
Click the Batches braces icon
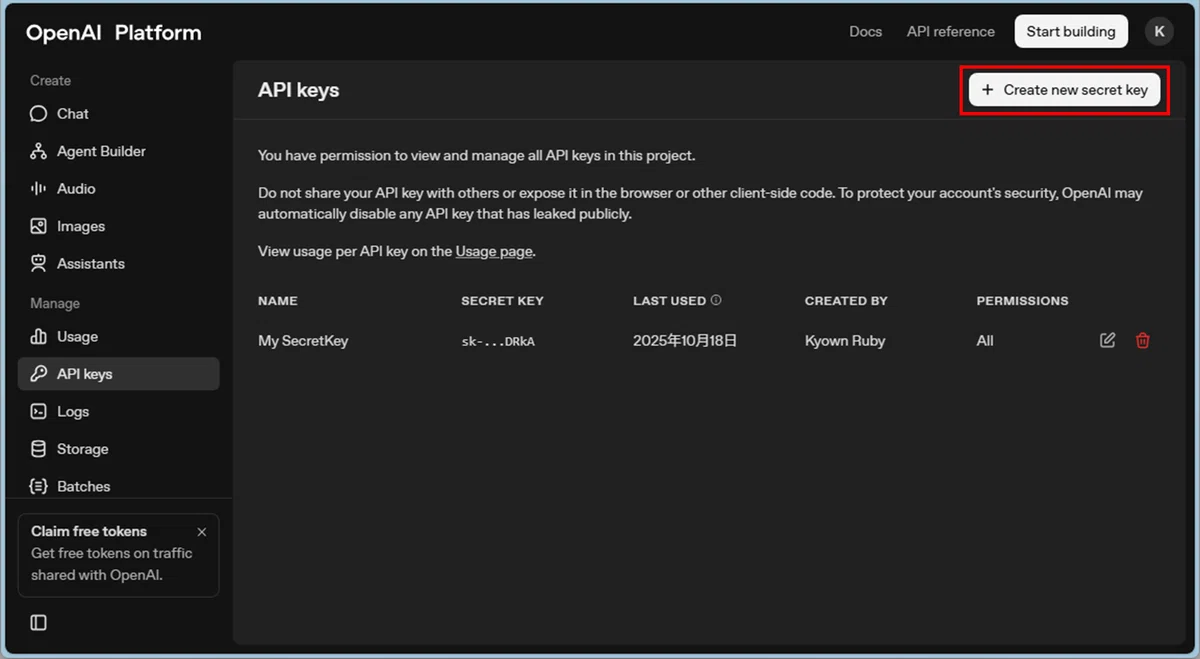click(39, 487)
